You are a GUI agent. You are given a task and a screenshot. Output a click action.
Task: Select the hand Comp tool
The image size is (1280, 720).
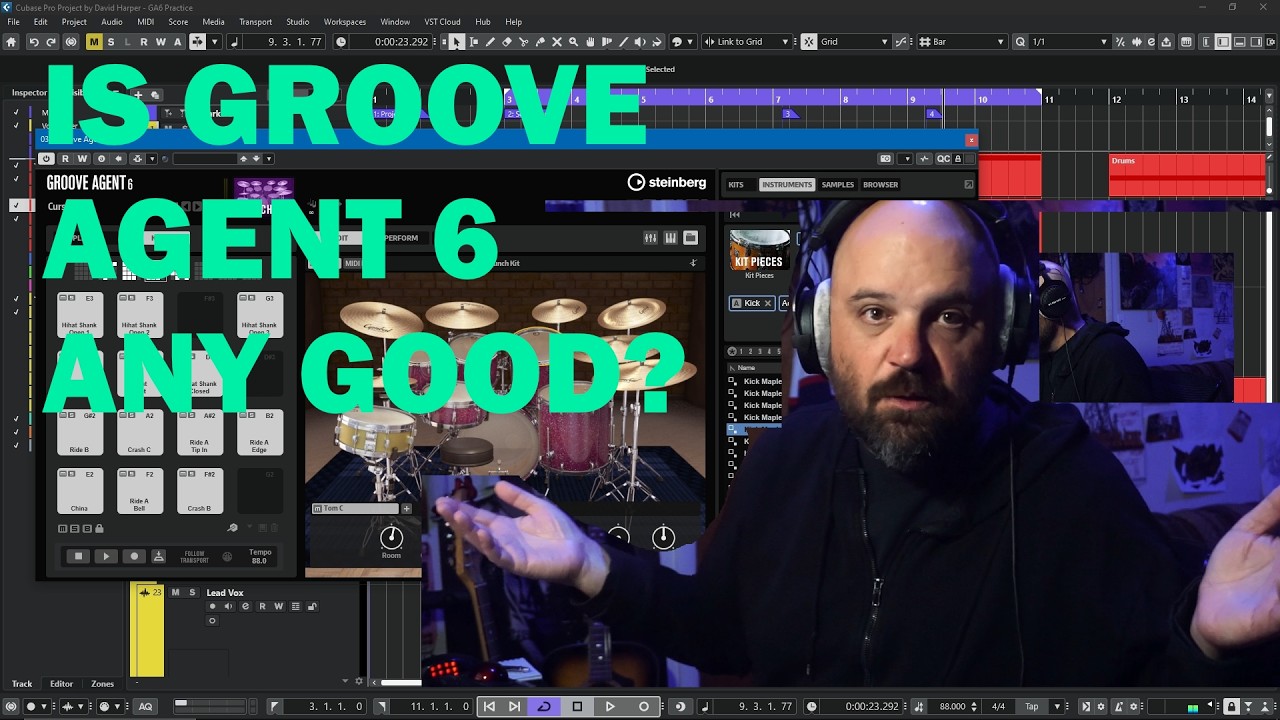click(590, 42)
